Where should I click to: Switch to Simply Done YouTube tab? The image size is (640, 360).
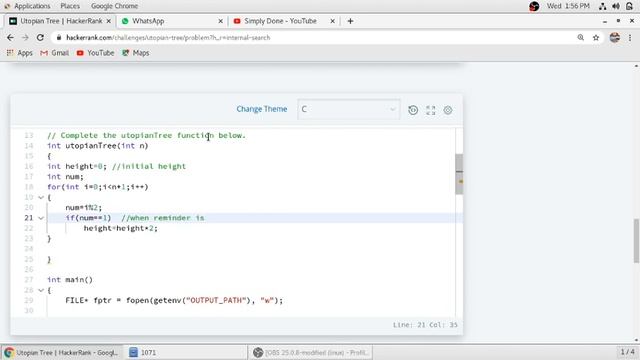point(284,21)
